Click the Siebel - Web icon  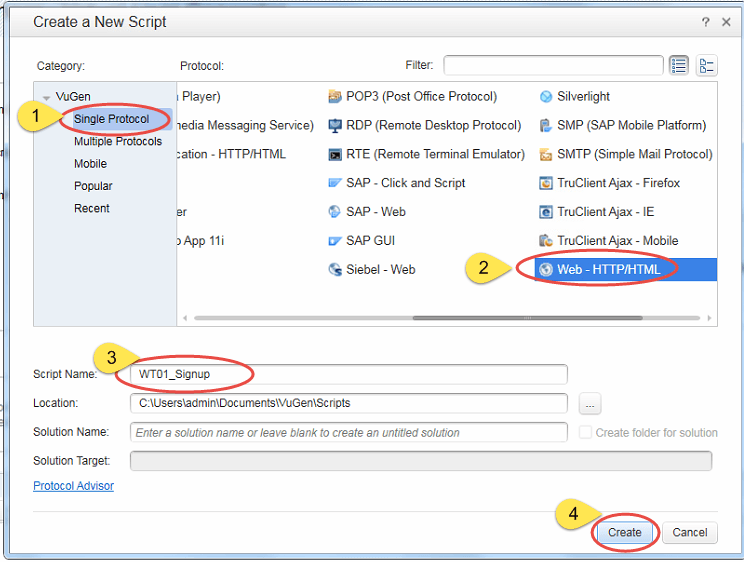click(x=336, y=270)
